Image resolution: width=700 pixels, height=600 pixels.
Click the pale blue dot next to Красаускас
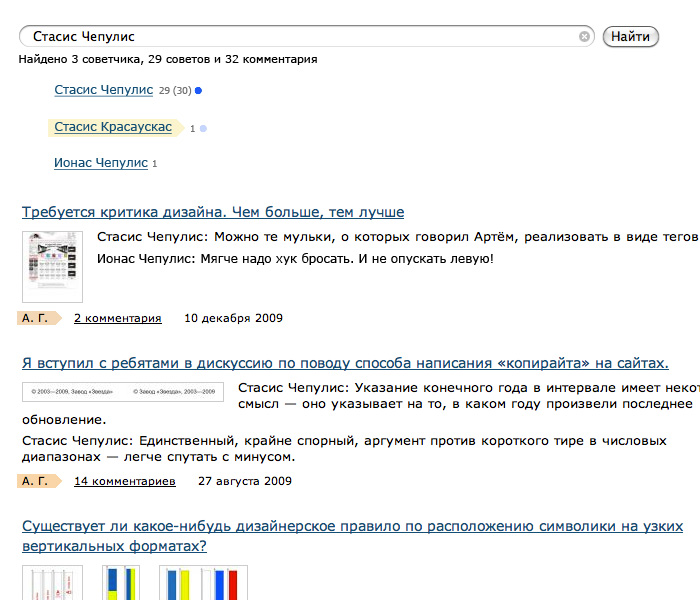pyautogui.click(x=203, y=129)
